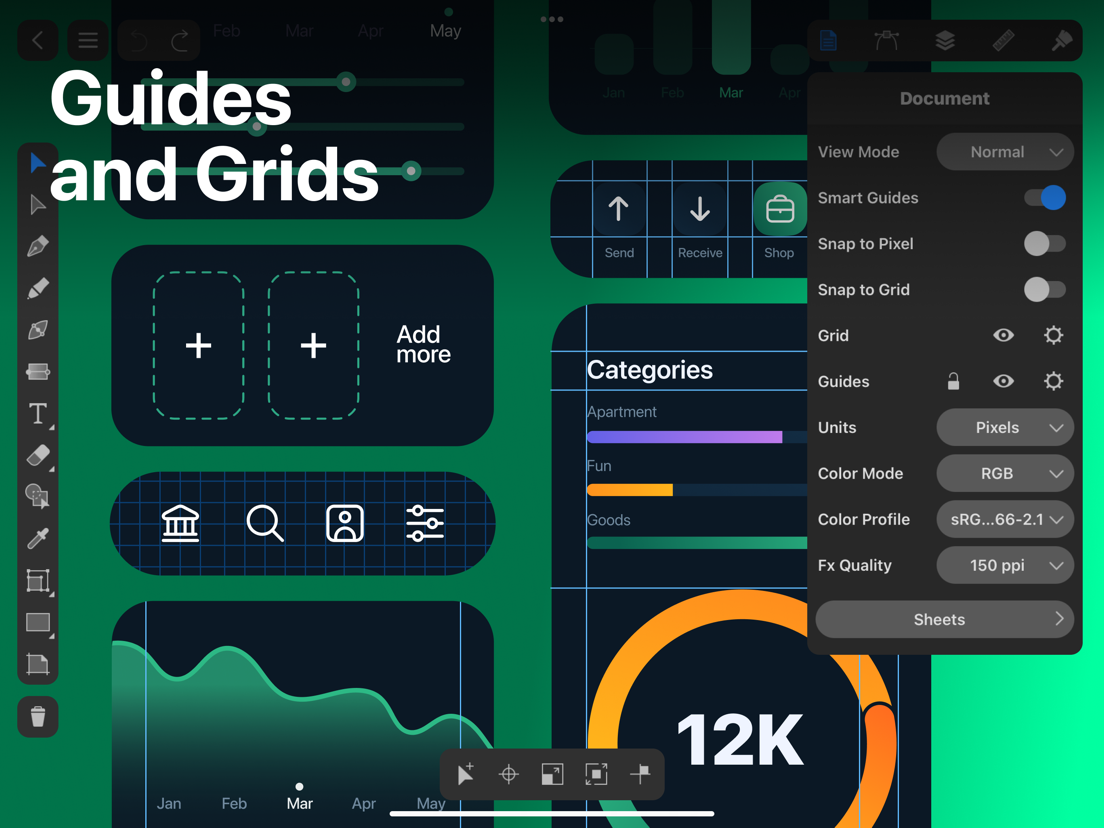
Task: Select the Text tool
Action: [38, 413]
